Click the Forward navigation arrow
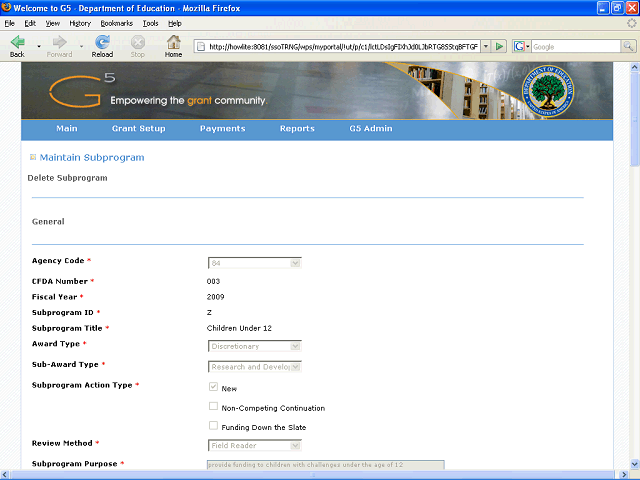Viewport: 640px width, 480px height. [x=60, y=42]
